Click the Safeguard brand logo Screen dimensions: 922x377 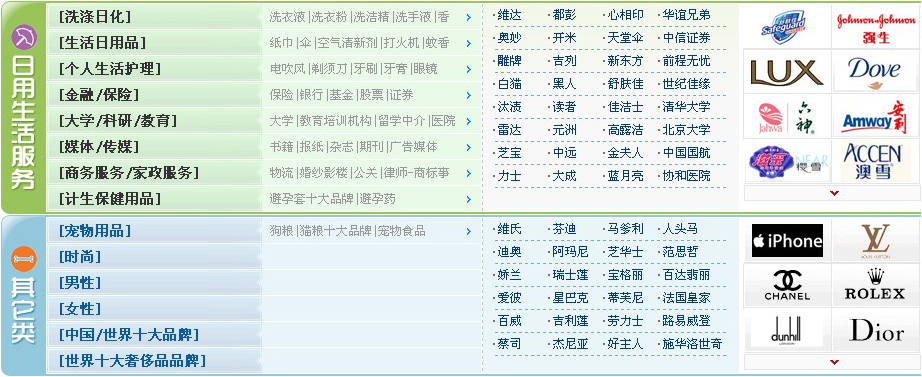point(786,25)
